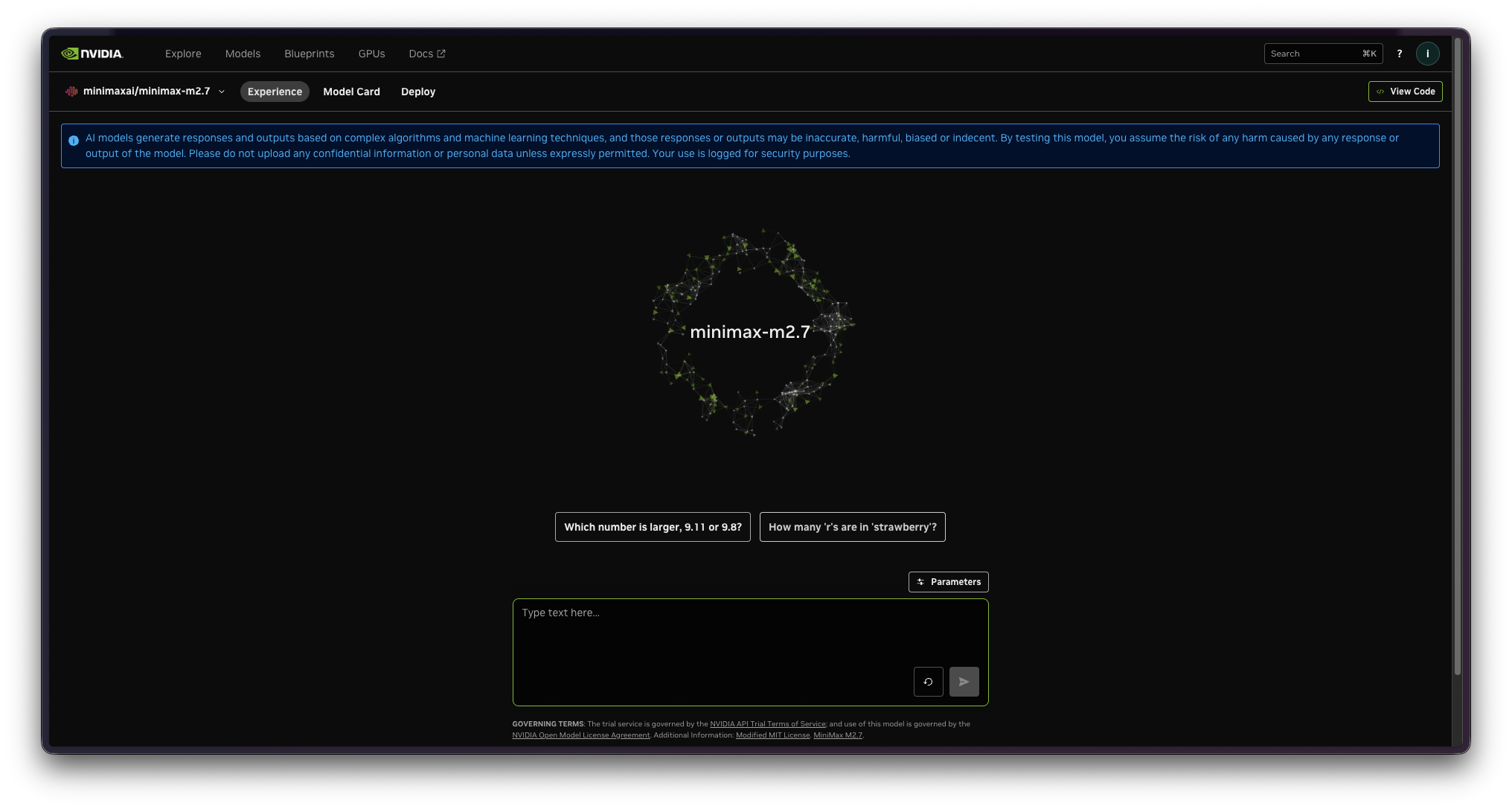Switch to the Experience tab
This screenshot has width=1512, height=809.
(x=275, y=92)
